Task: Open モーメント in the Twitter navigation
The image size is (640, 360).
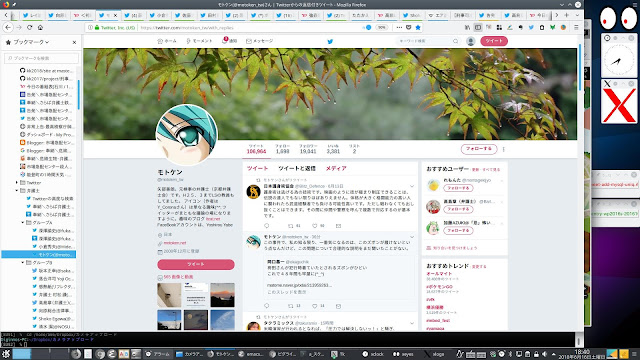Action: [199, 41]
